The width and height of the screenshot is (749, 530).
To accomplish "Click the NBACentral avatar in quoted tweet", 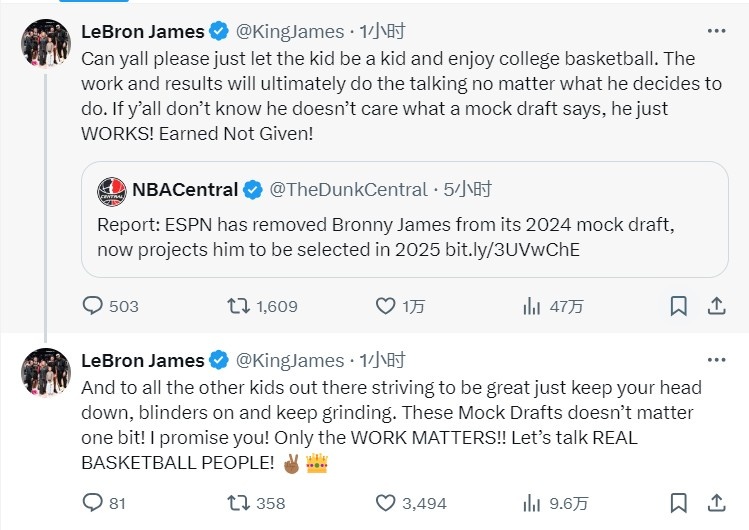I will coord(111,190).
